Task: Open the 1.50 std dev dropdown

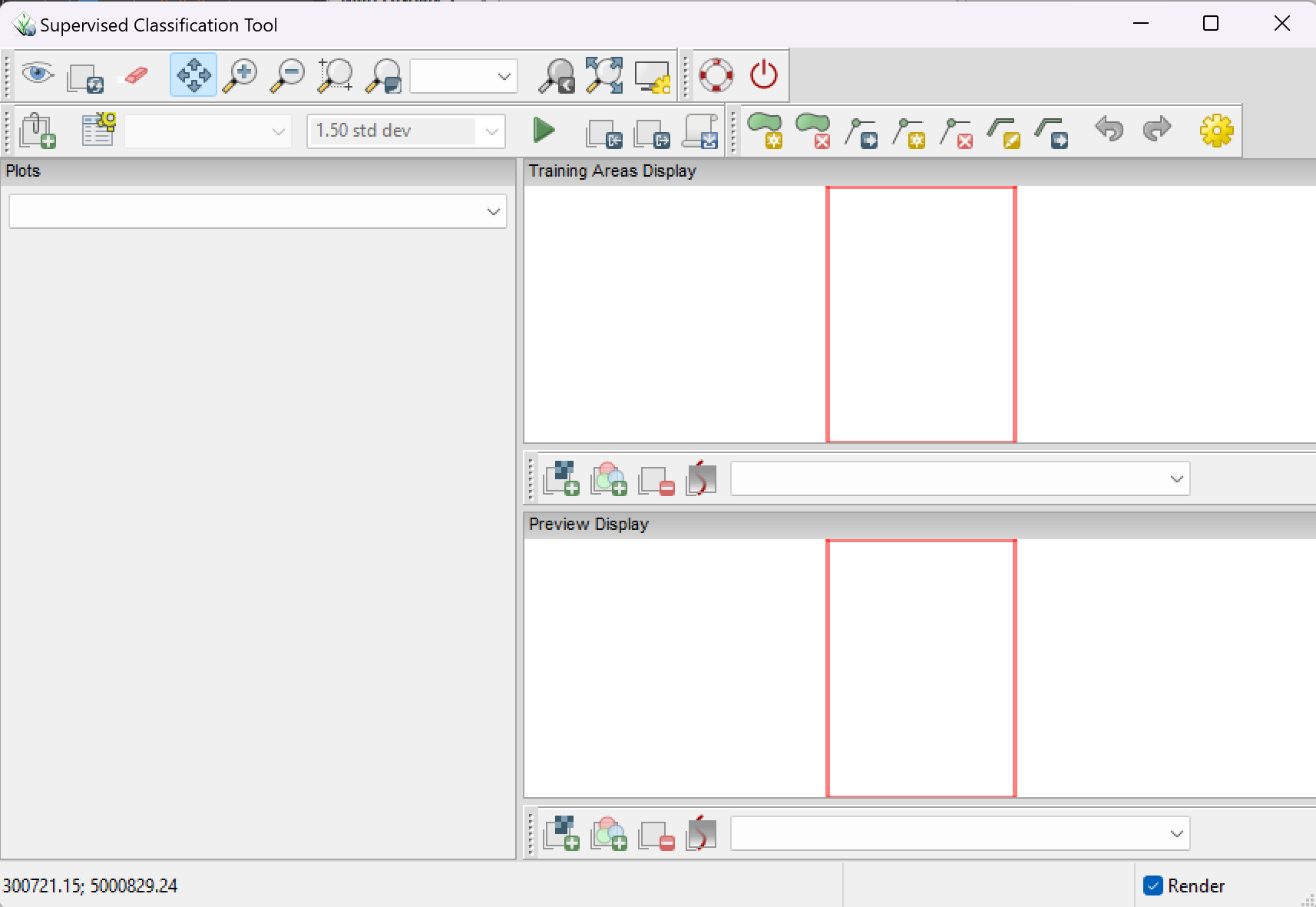Action: pyautogui.click(x=406, y=131)
